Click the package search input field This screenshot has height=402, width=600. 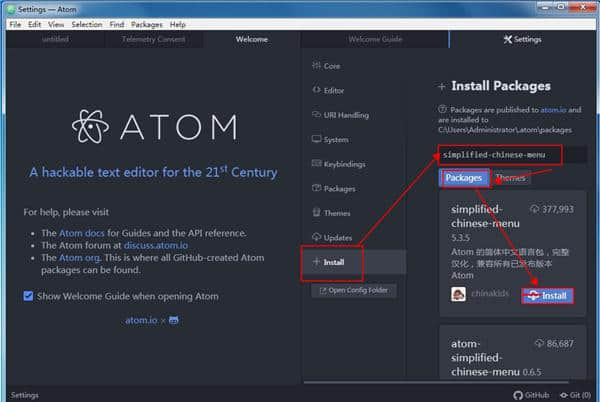pyautogui.click(x=499, y=155)
